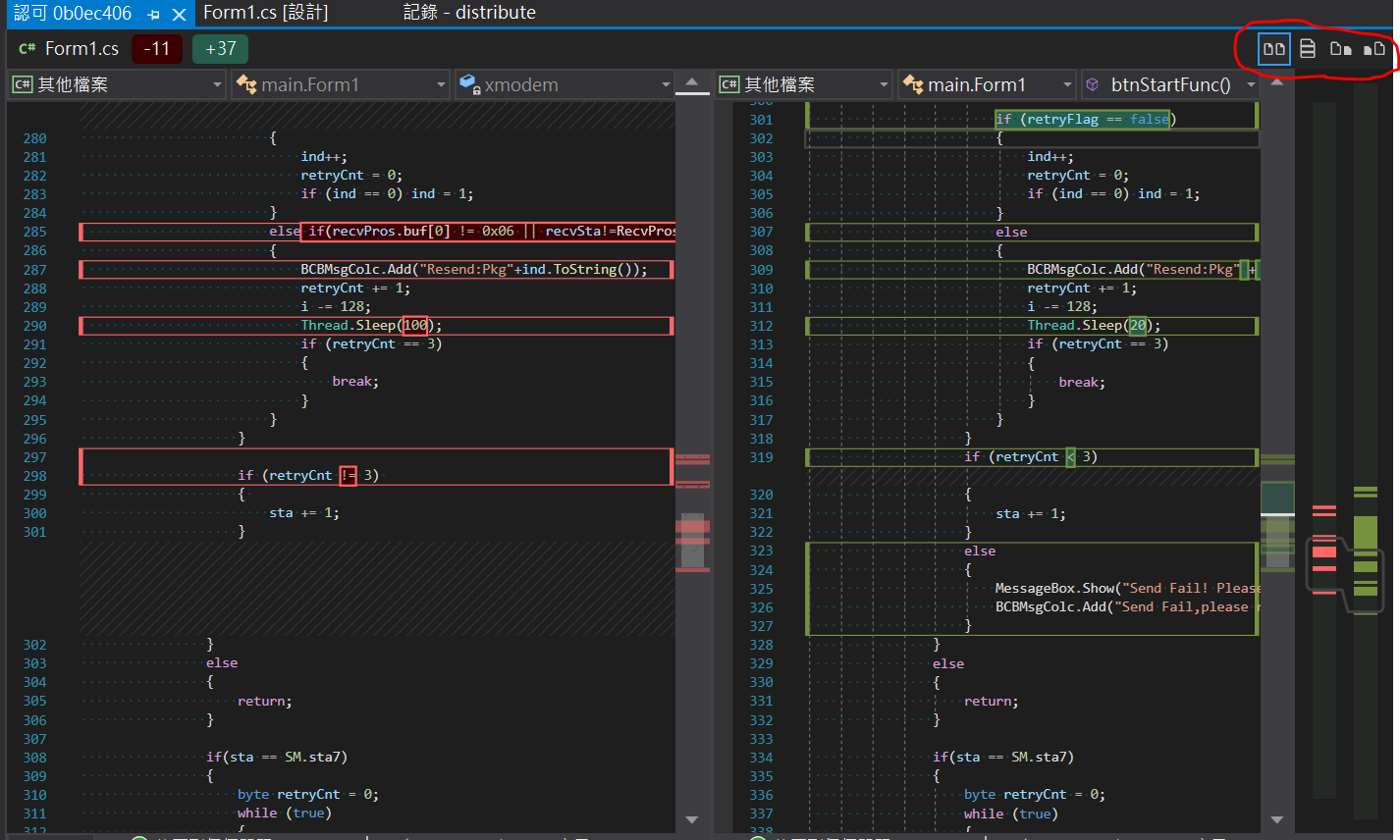
Task: Click if(sta == SM.sta7) in right pane
Action: [x=1003, y=758]
